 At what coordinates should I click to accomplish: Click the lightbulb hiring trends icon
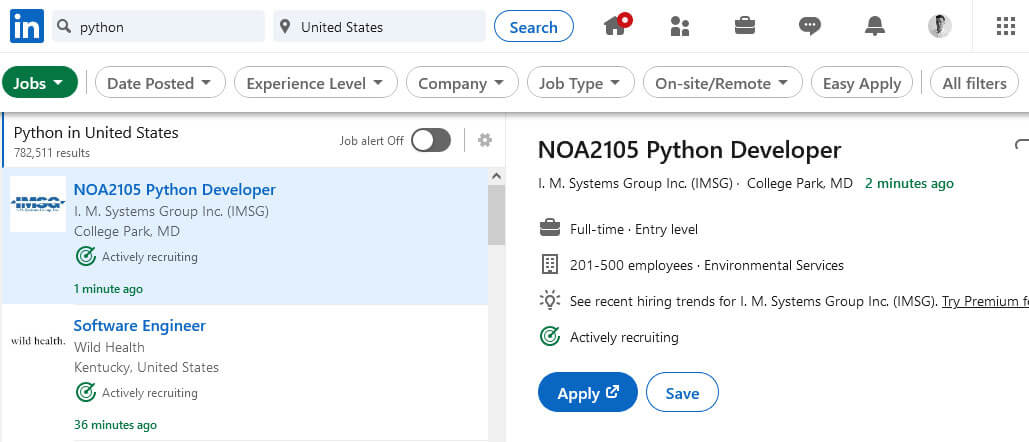tap(549, 301)
